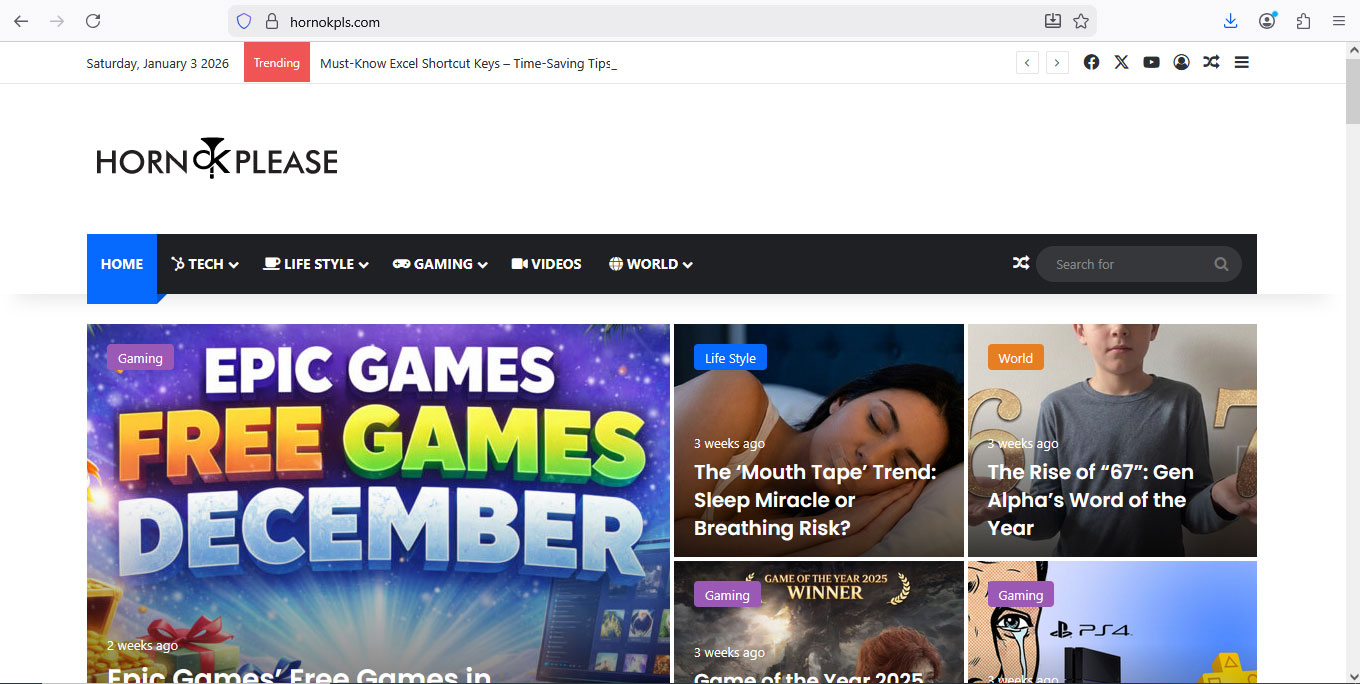The height and width of the screenshot is (684, 1360).
Task: Open the browser extensions puzzle icon
Action: click(x=1303, y=21)
